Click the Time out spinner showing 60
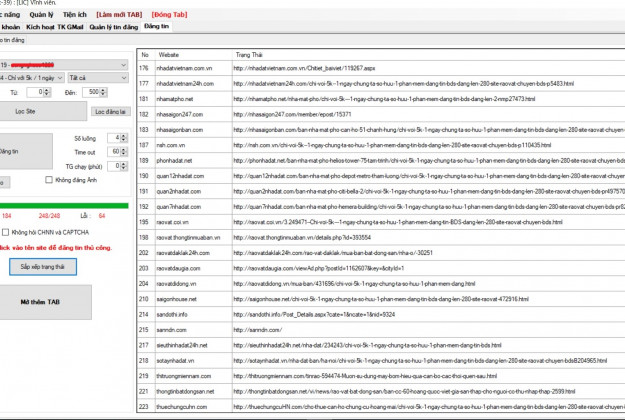Image resolution: width=625 pixels, height=420 pixels. tap(117, 152)
